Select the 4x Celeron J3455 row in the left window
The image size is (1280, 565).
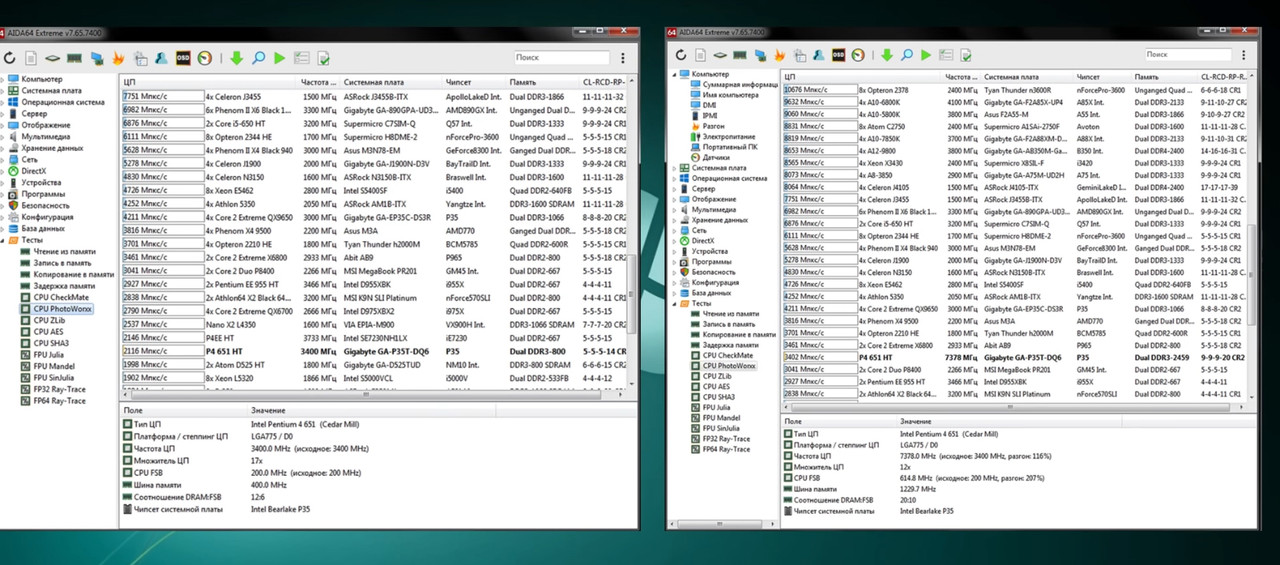click(373, 97)
